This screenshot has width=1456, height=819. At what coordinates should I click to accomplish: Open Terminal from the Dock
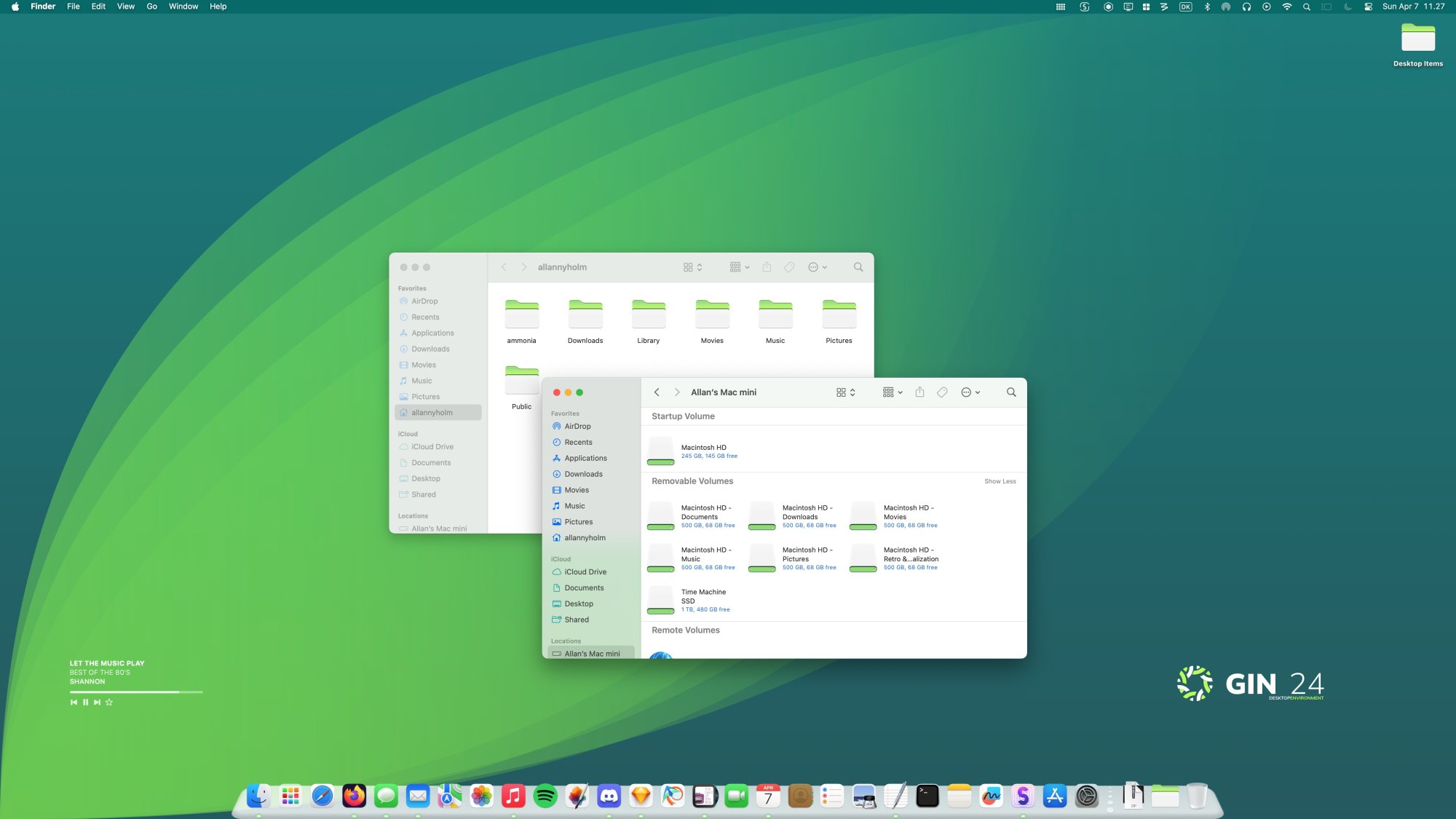[927, 796]
